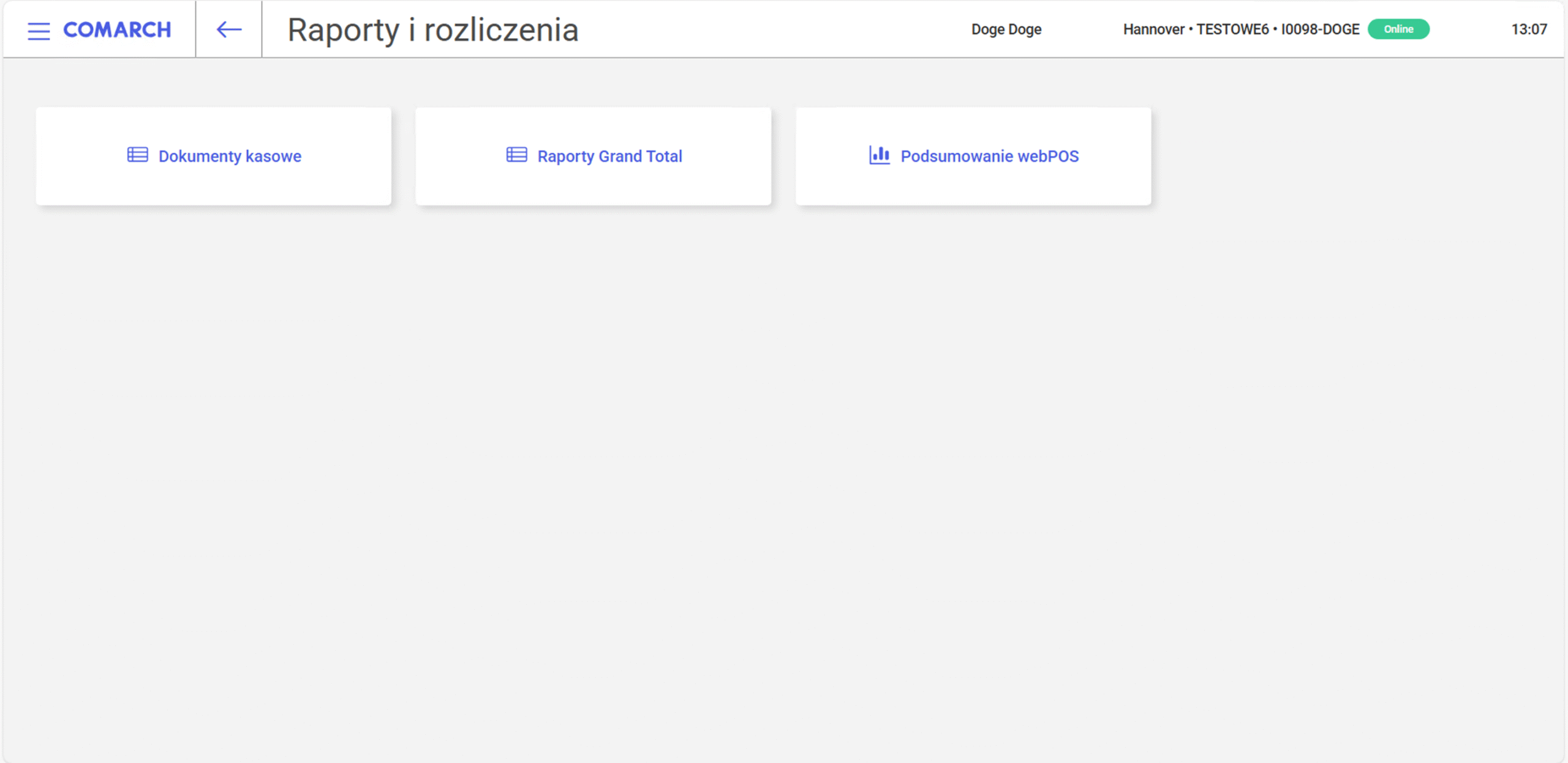1568x763 pixels.
Task: Open the Dokumenty kasowe tile
Action: pos(213,156)
